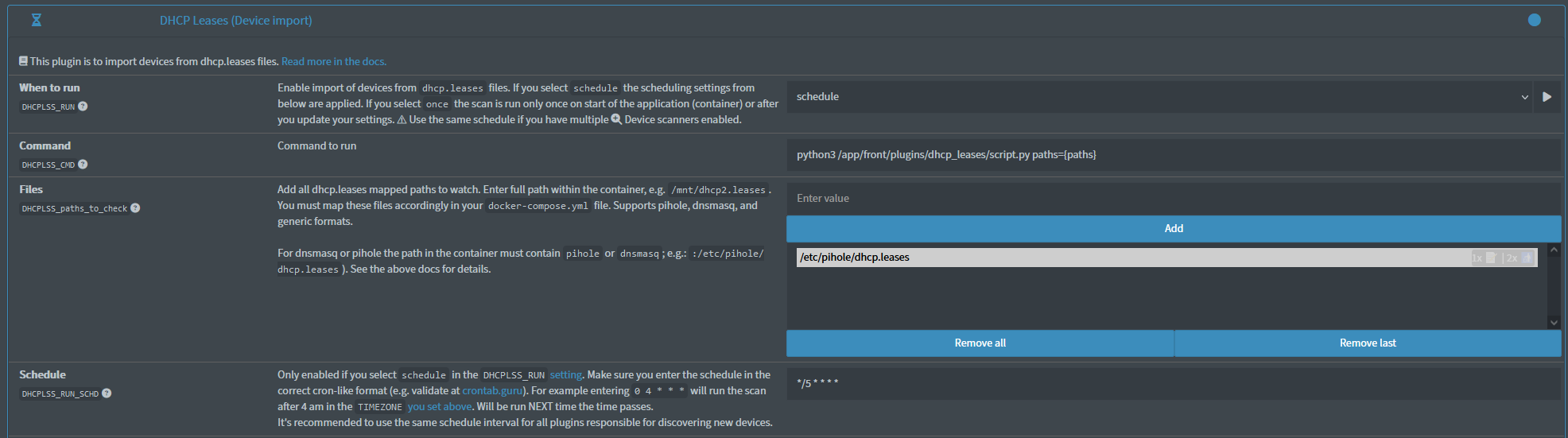Collapse the DHCP Leases (Device import) section
Screen dimensions: 1568x438
tap(235, 21)
